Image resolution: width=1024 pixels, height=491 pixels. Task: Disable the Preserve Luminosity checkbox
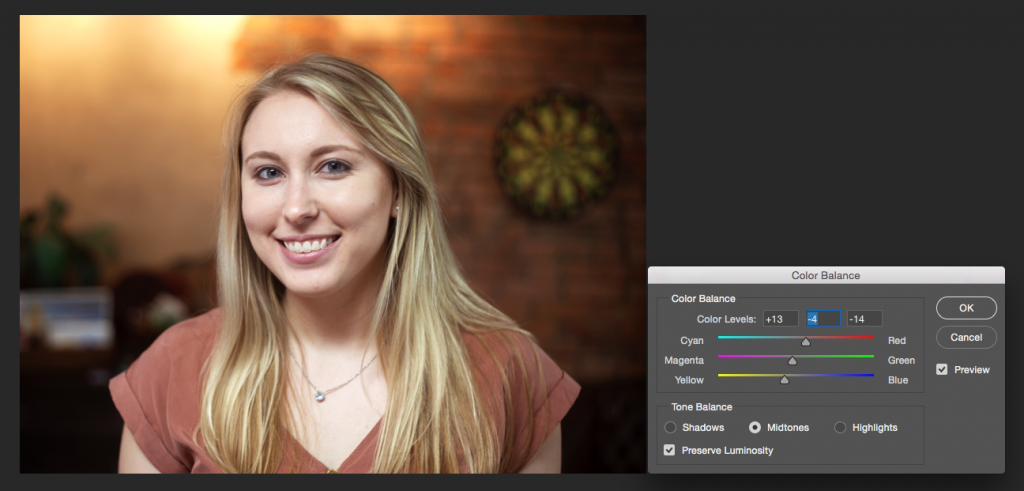(670, 450)
